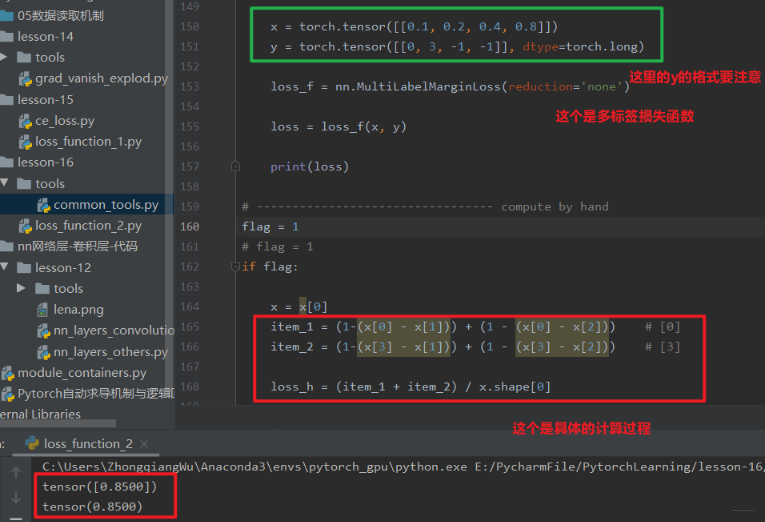The height and width of the screenshot is (522, 765).
Task: Open Pytorch自动求导机制 file icon
Action: coord(7,394)
